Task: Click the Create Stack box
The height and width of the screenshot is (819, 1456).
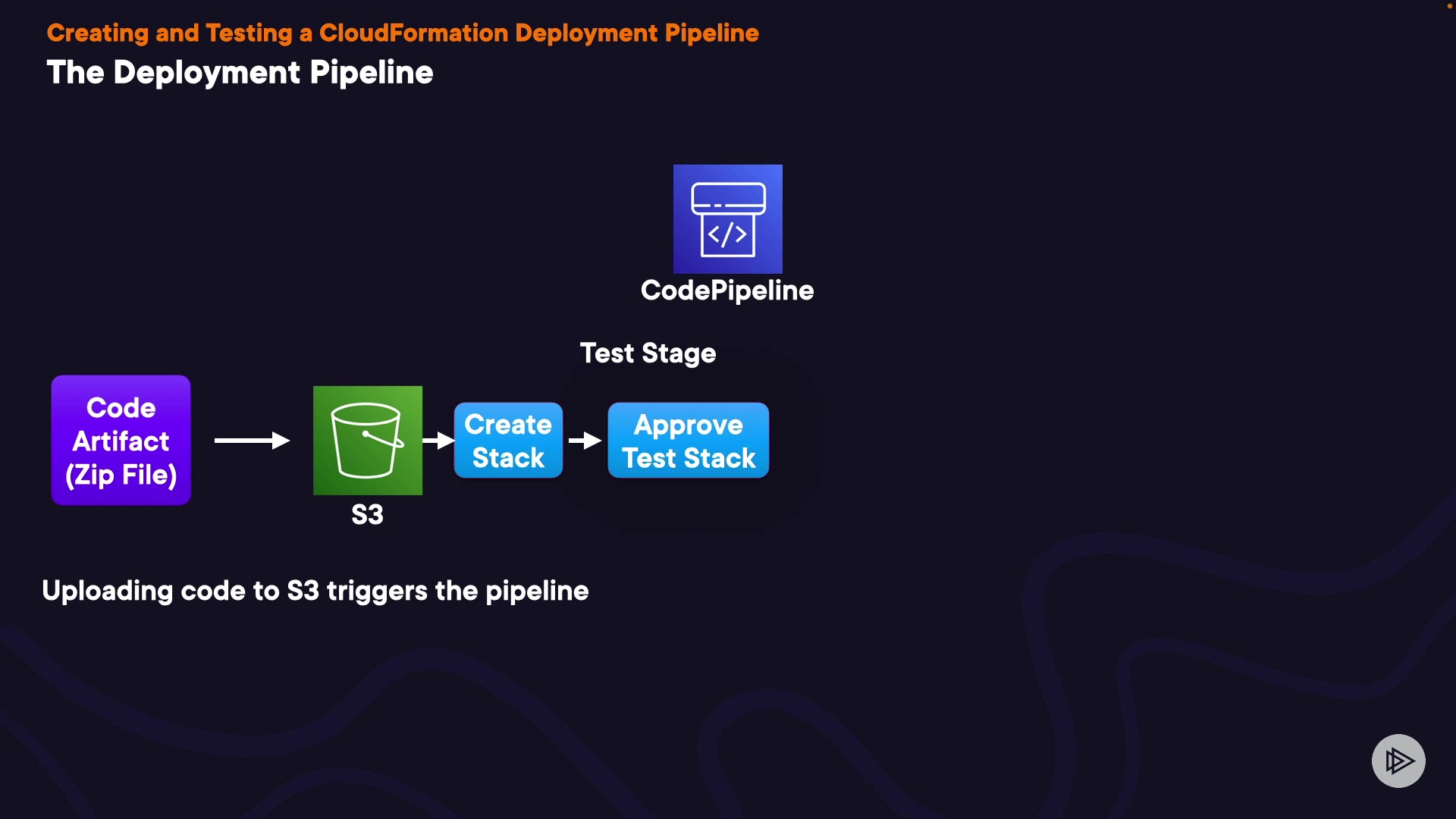Action: (508, 441)
